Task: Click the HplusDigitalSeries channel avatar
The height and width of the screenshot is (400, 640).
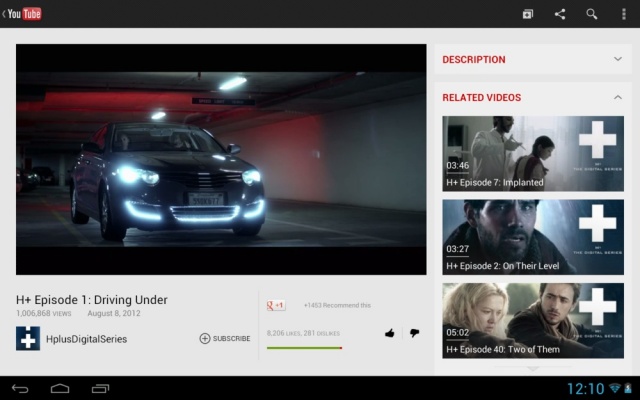Action: 28,338
